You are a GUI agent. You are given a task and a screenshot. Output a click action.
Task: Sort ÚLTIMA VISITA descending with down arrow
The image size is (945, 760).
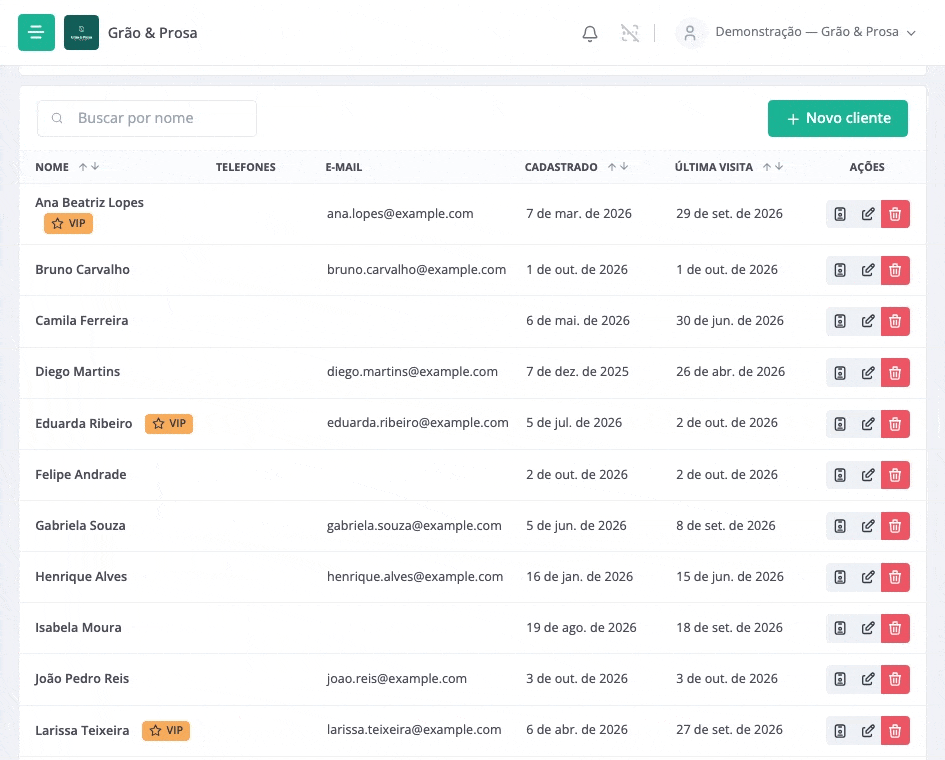pyautogui.click(x=779, y=167)
